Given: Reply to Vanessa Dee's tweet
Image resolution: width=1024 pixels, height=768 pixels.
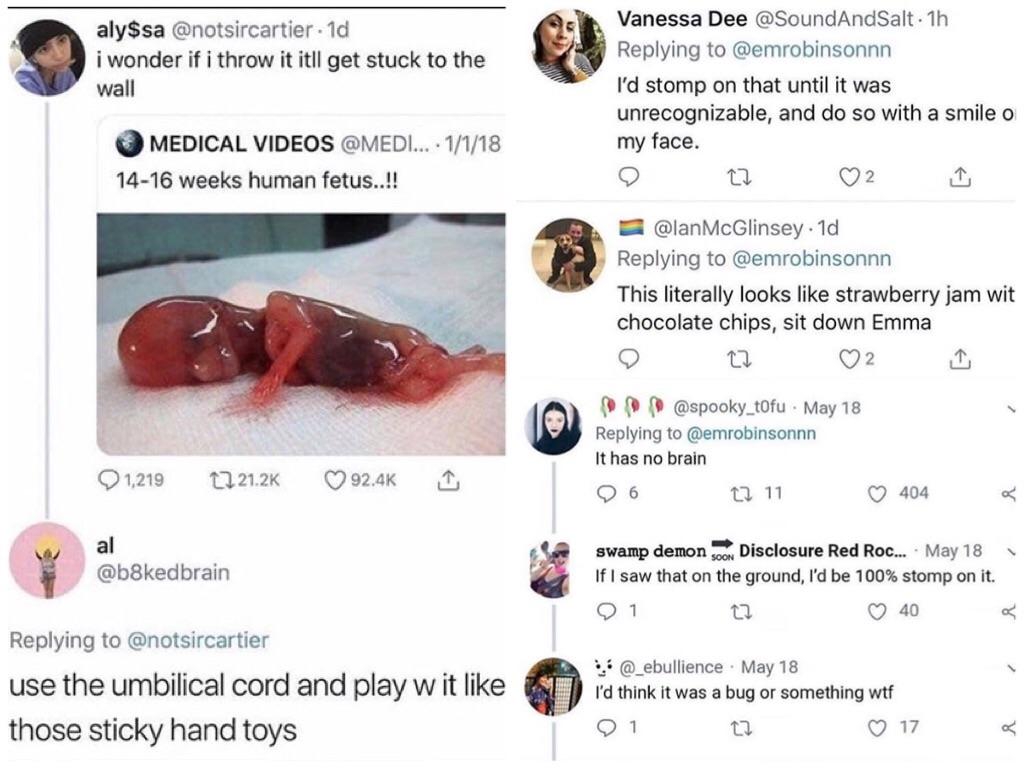Looking at the screenshot, I should (x=629, y=176).
